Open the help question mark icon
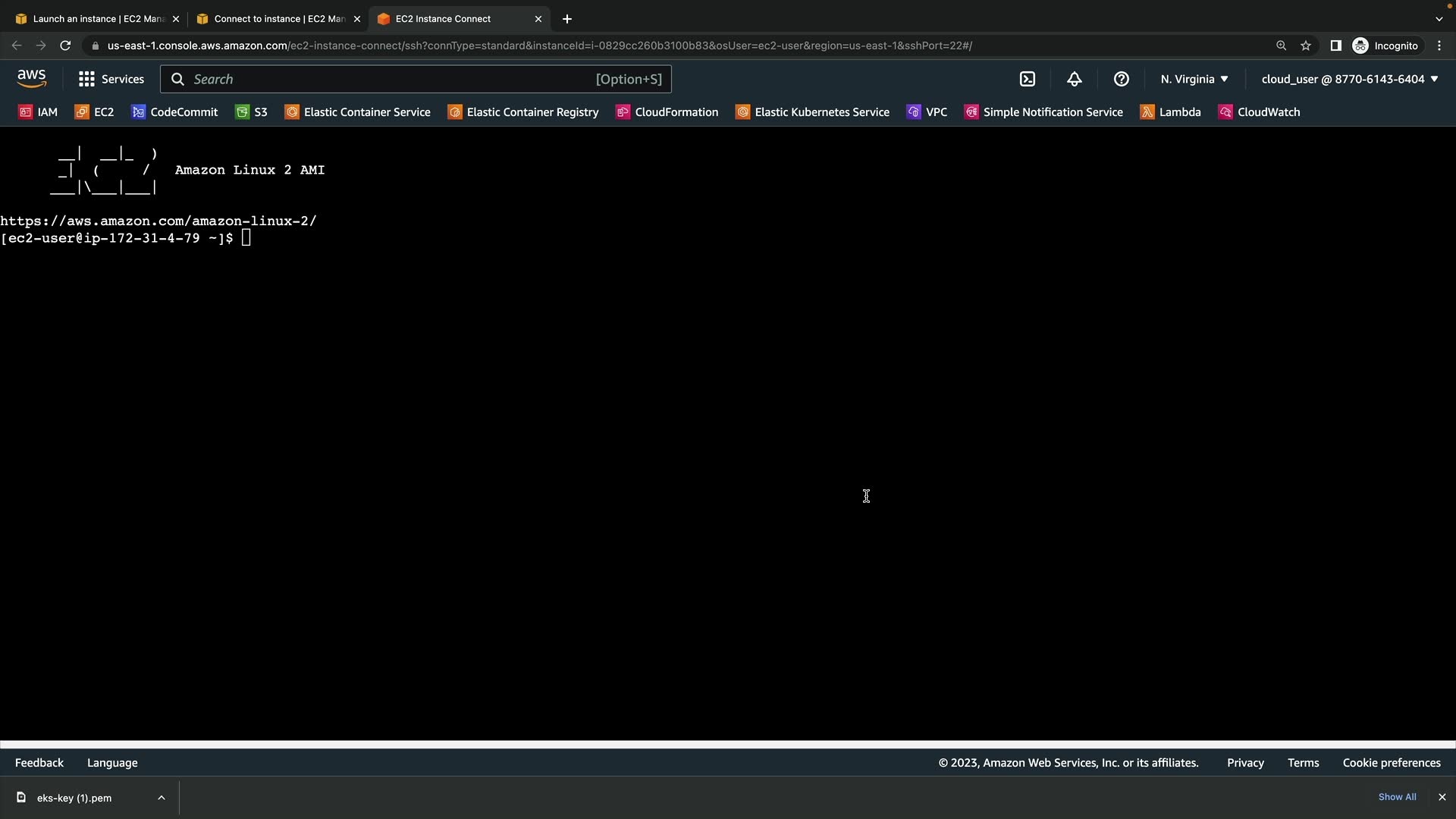The image size is (1456, 819). (x=1121, y=79)
